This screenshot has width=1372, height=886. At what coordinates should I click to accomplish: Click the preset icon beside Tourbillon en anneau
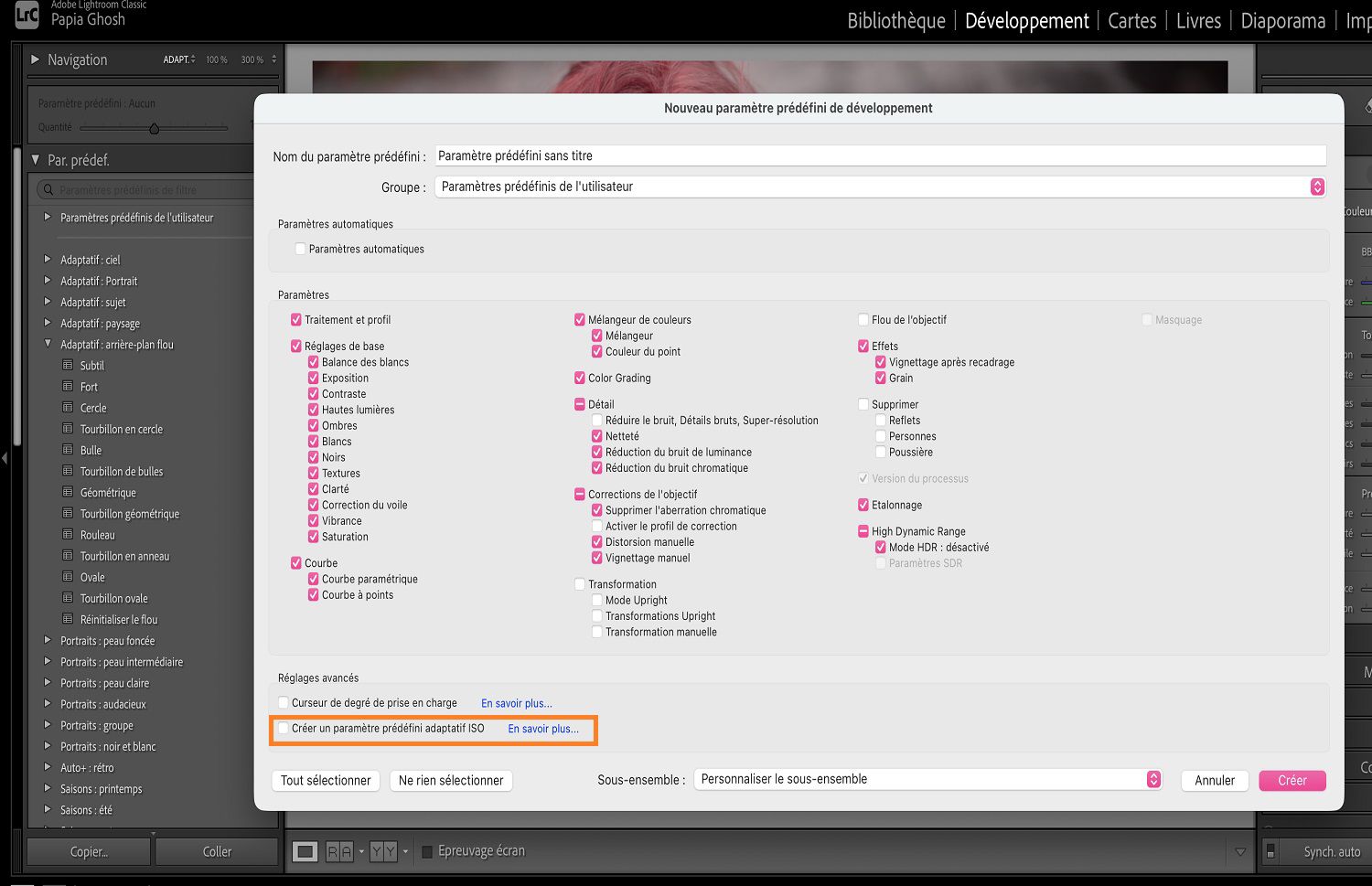click(x=68, y=555)
